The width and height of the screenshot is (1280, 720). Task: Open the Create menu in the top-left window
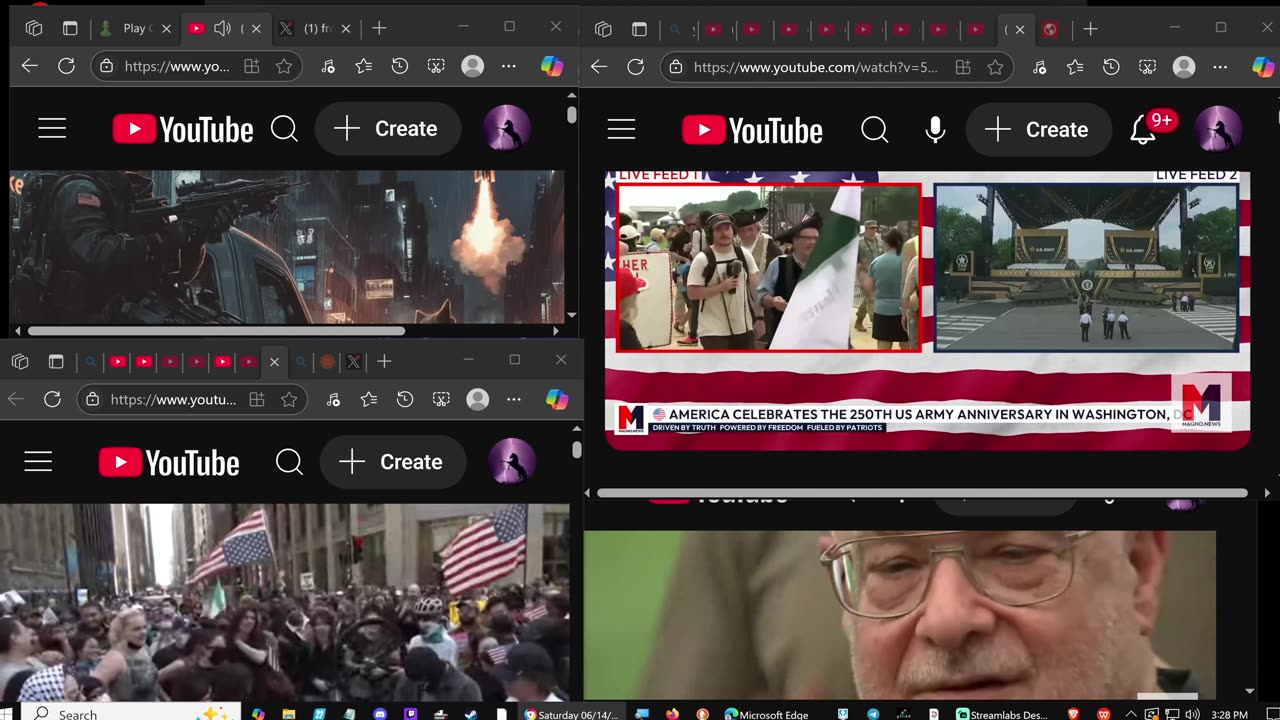[x=387, y=129]
